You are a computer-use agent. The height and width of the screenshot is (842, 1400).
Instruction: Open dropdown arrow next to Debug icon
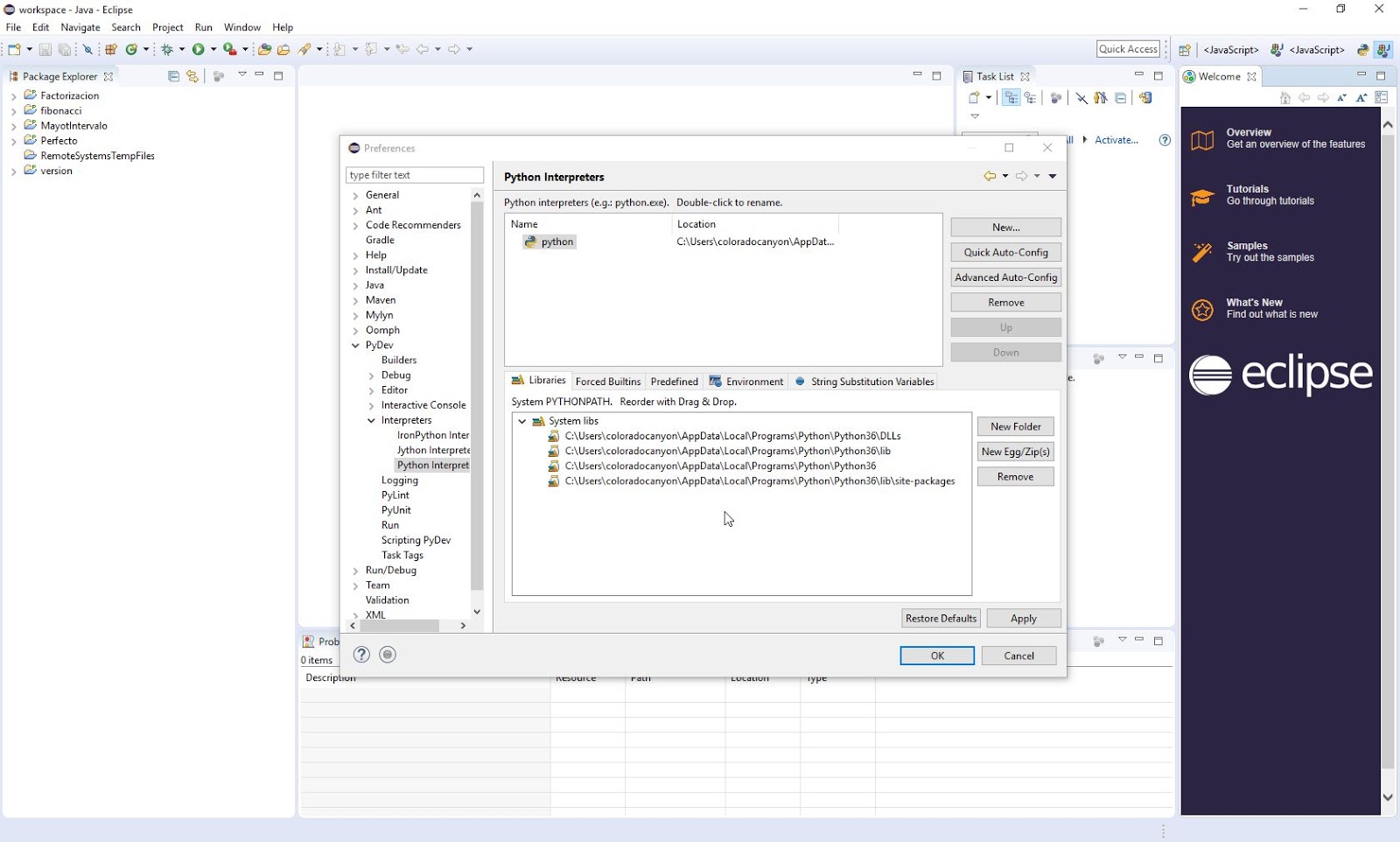[182, 50]
